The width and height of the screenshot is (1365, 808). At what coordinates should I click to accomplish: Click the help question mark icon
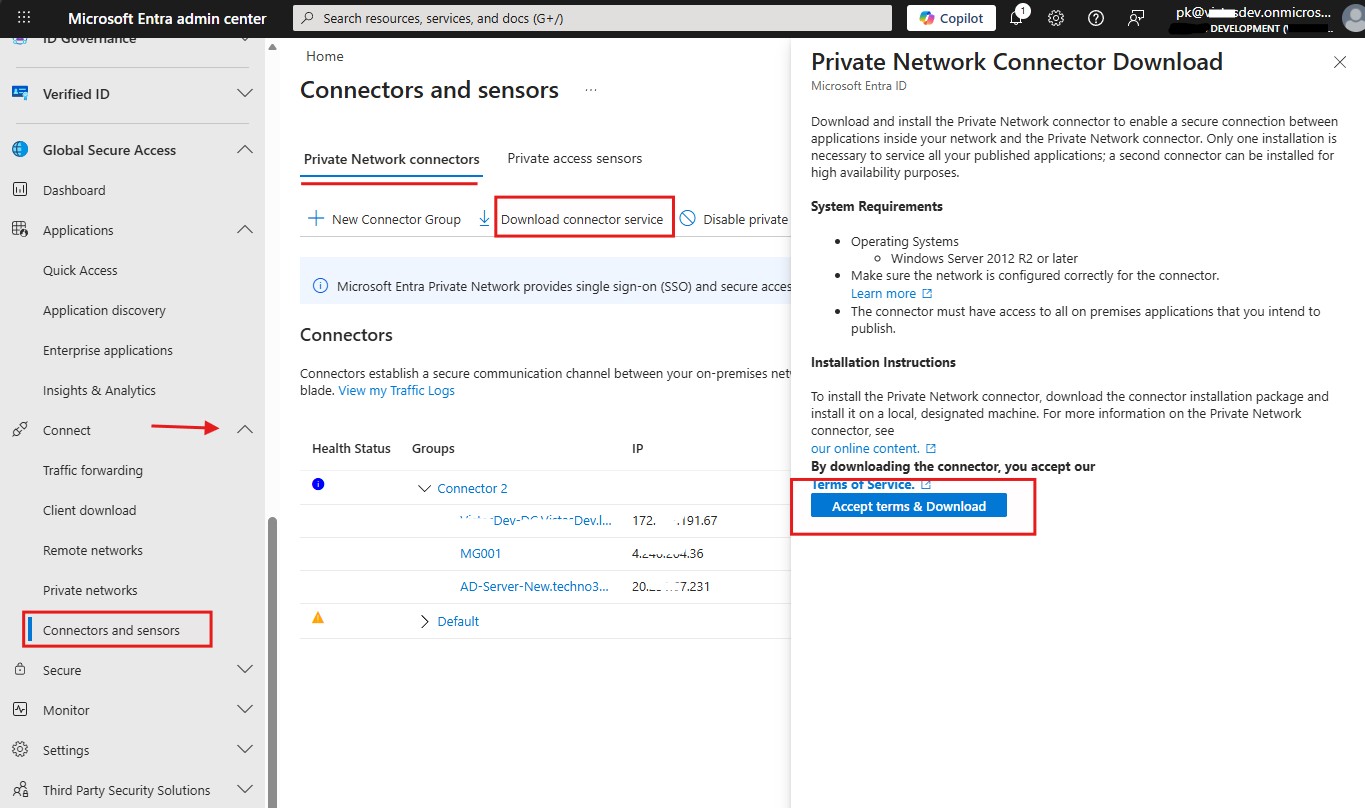pyautogui.click(x=1095, y=17)
